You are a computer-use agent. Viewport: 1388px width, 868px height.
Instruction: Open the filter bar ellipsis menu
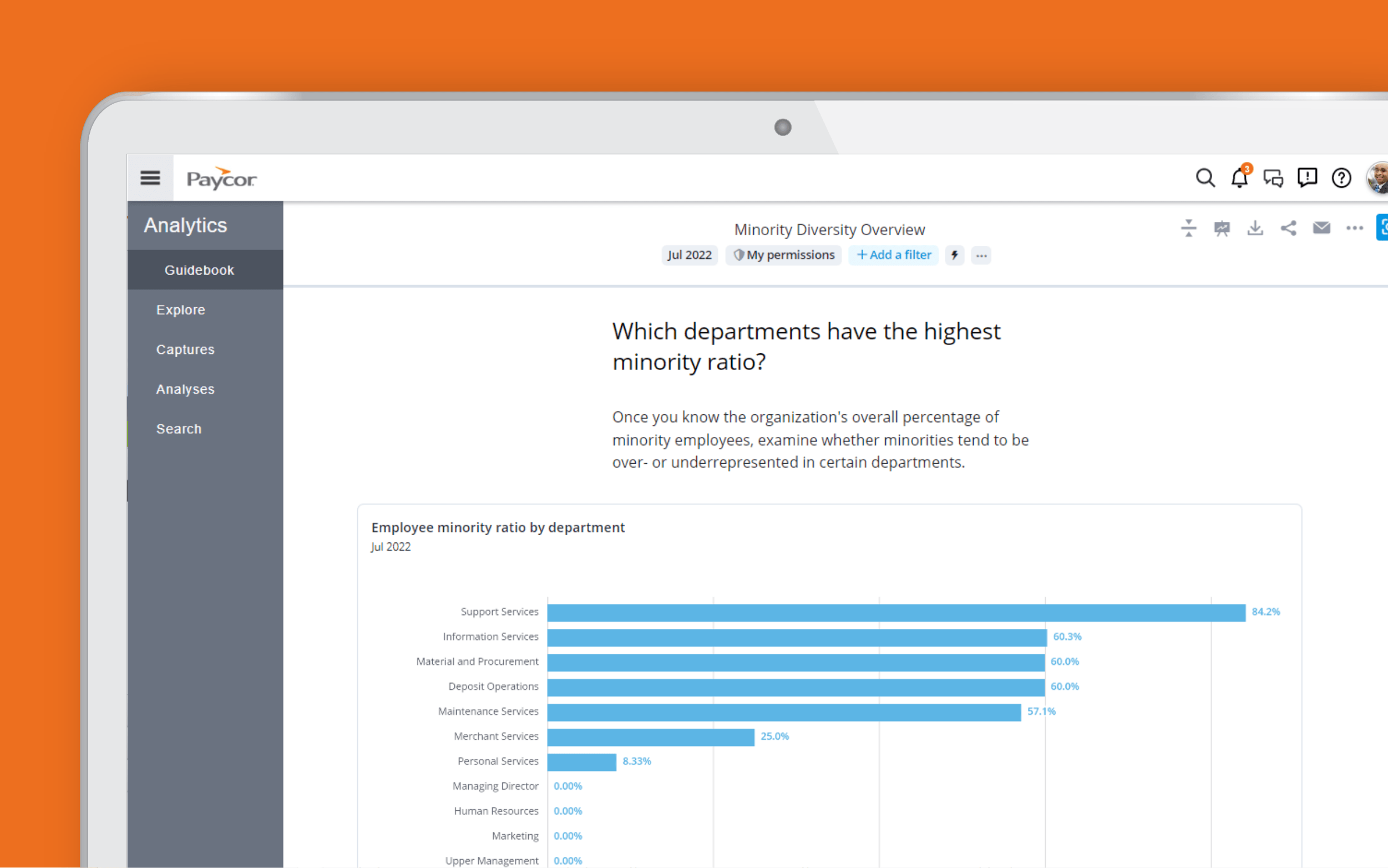pos(981,256)
